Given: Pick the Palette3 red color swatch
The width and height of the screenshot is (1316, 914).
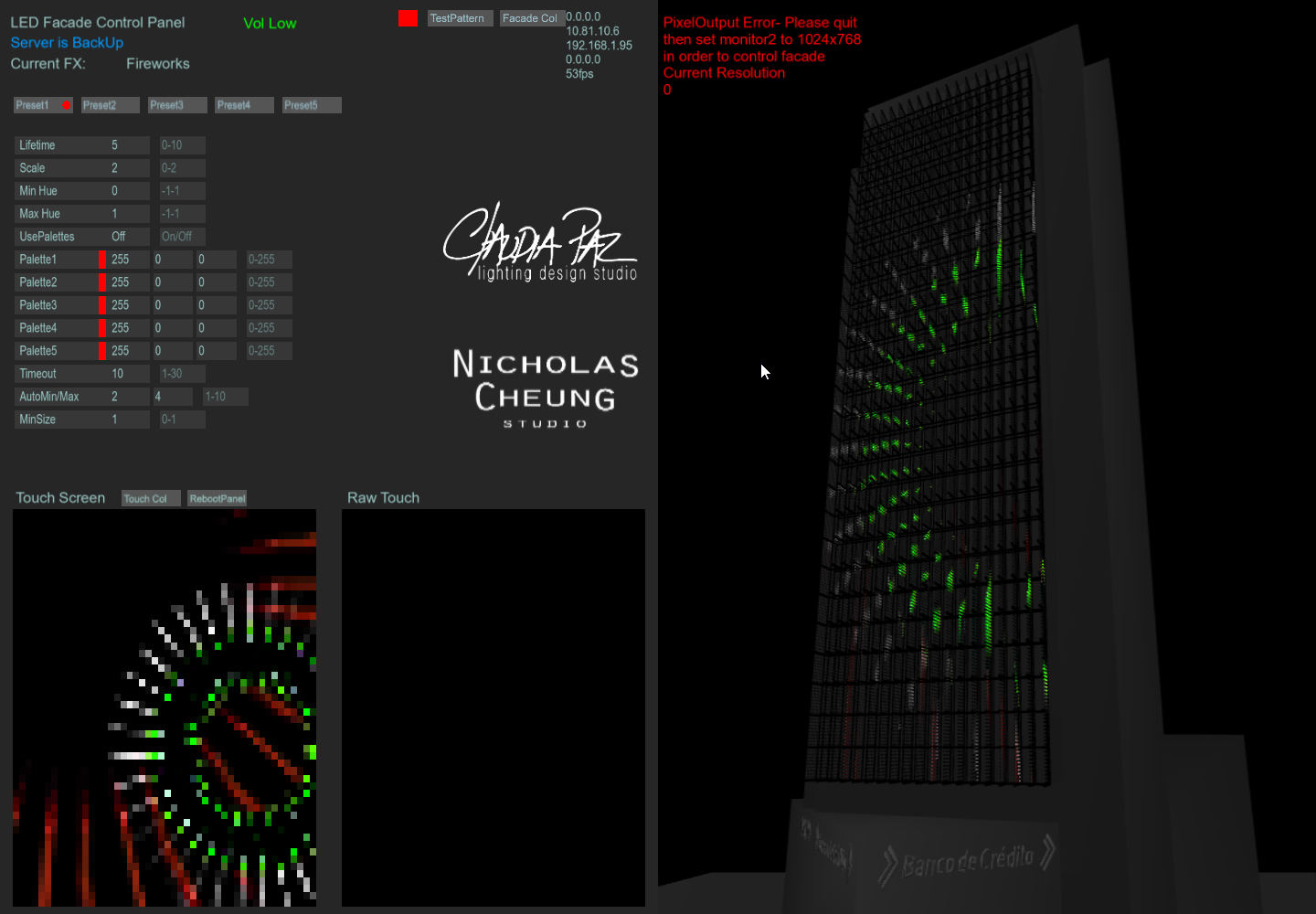Looking at the screenshot, I should 102,305.
